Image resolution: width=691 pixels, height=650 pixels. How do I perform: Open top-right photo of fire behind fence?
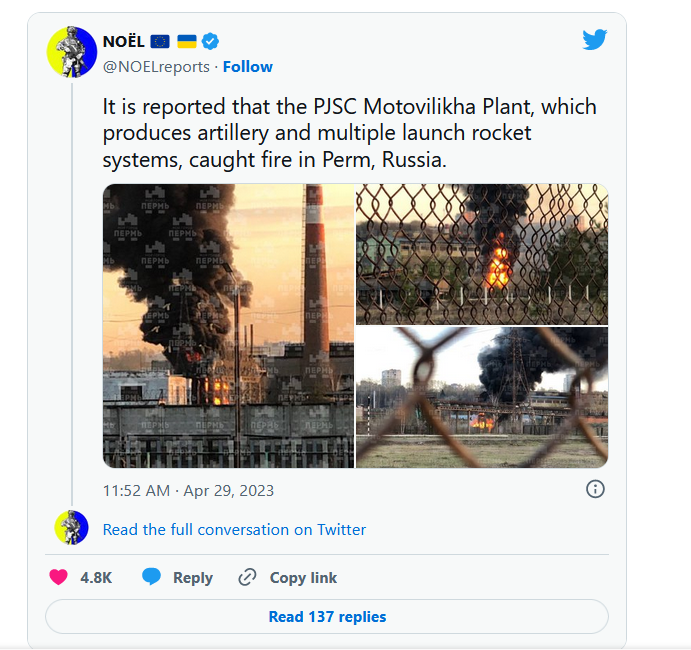pyautogui.click(x=482, y=254)
